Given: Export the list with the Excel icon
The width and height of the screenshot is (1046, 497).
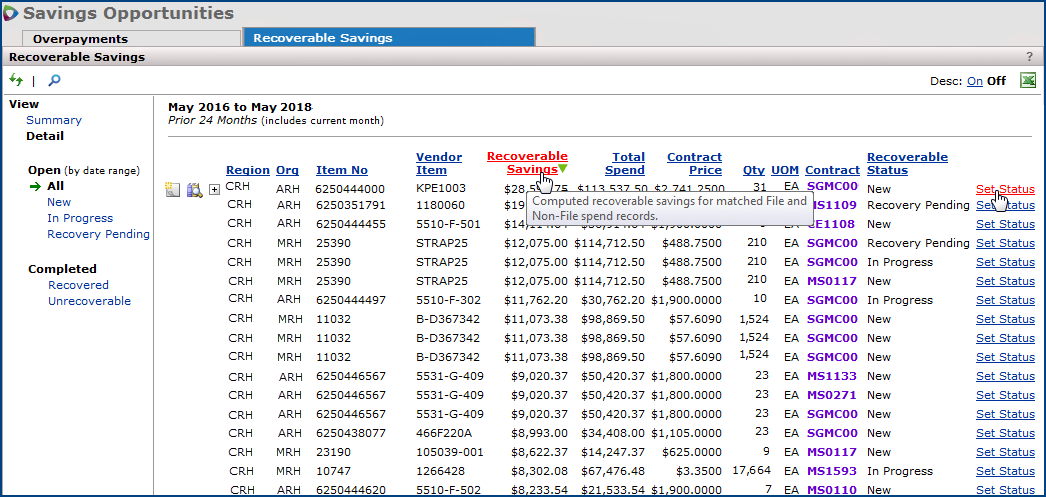Looking at the screenshot, I should 1027,81.
